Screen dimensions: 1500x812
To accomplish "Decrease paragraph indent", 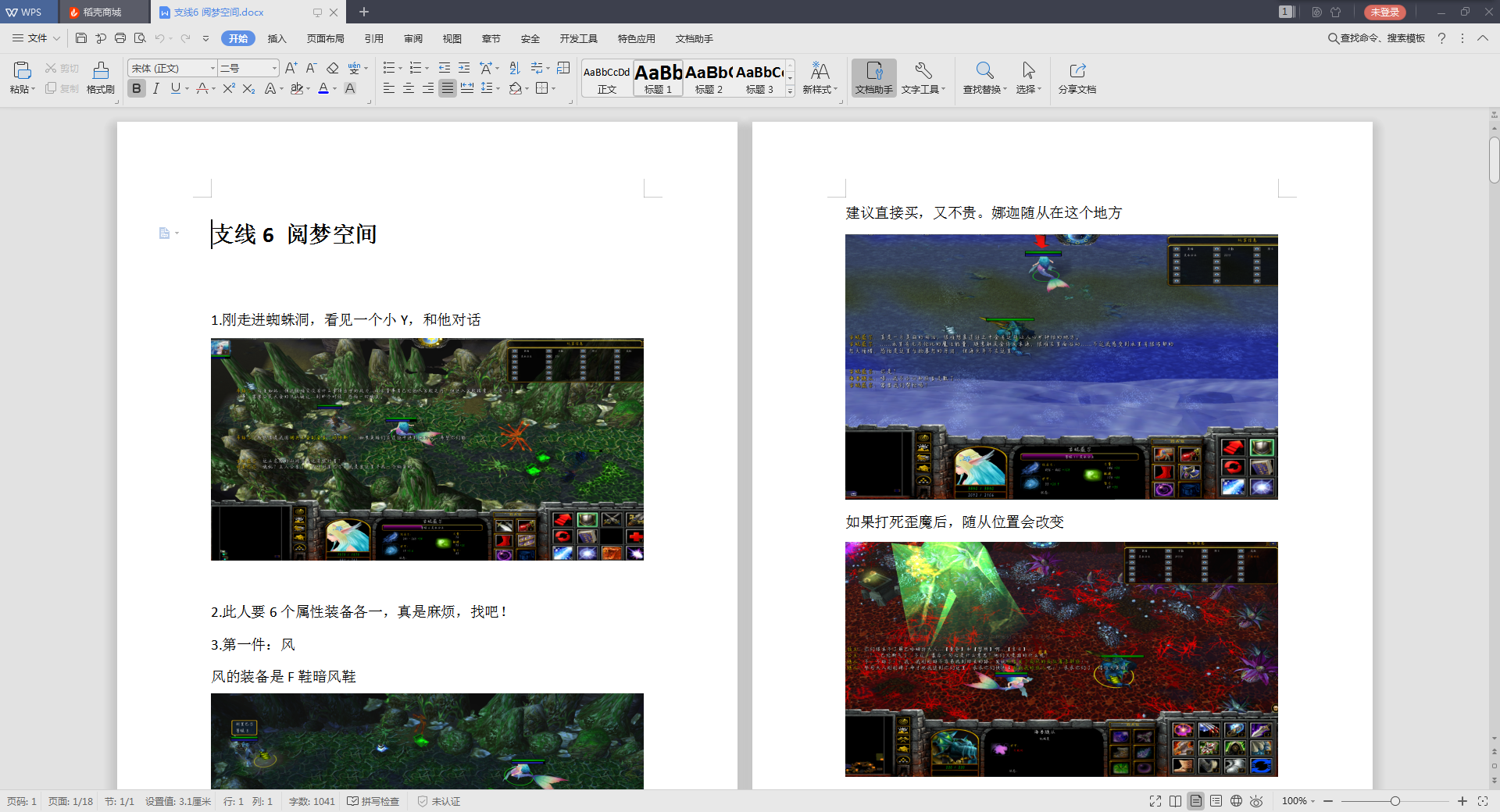I will (445, 69).
